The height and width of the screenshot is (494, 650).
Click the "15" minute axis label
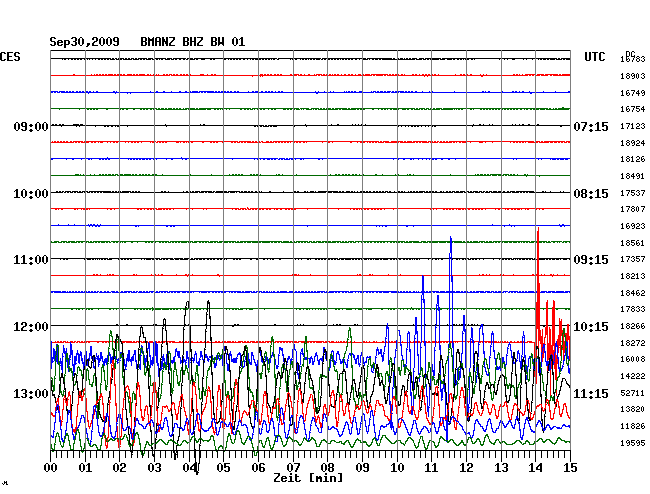[570, 468]
